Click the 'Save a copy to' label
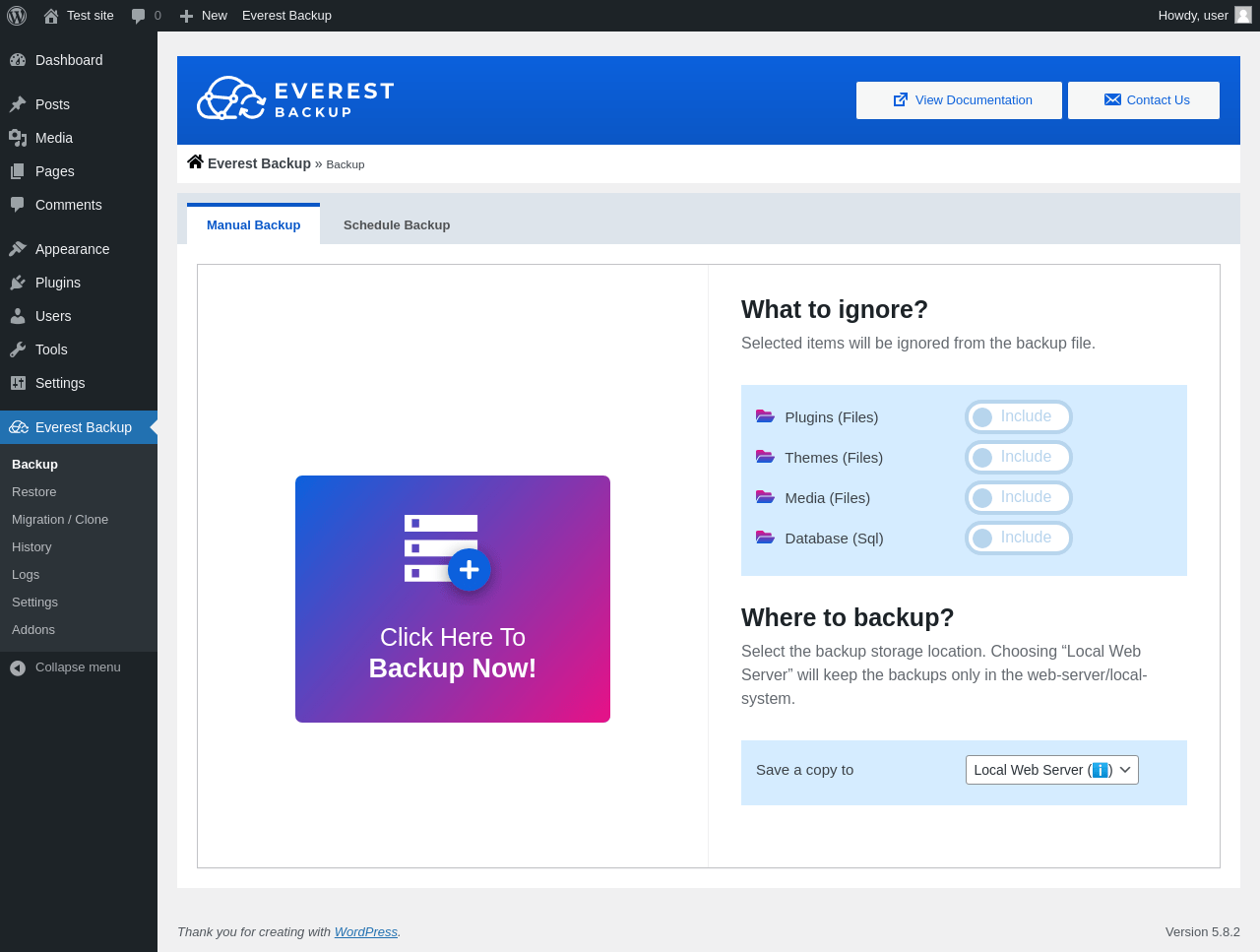The image size is (1260, 952). coord(805,770)
